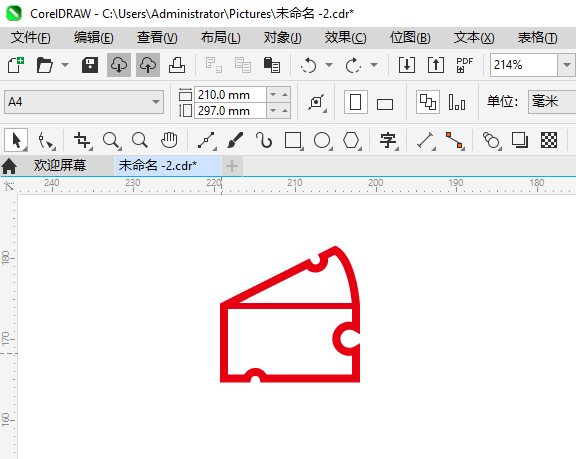Select the Drop Shadow tool
The width and height of the screenshot is (576, 459).
coord(520,140)
